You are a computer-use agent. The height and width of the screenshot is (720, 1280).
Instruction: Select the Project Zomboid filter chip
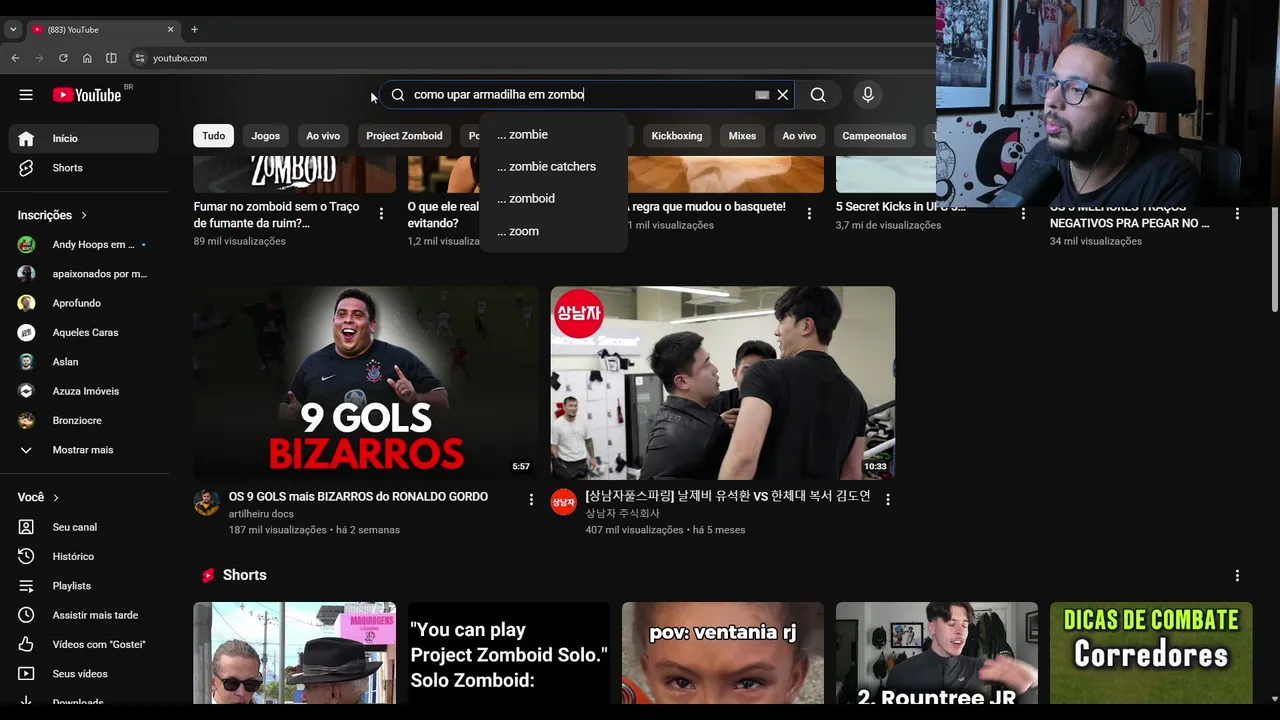coord(404,136)
